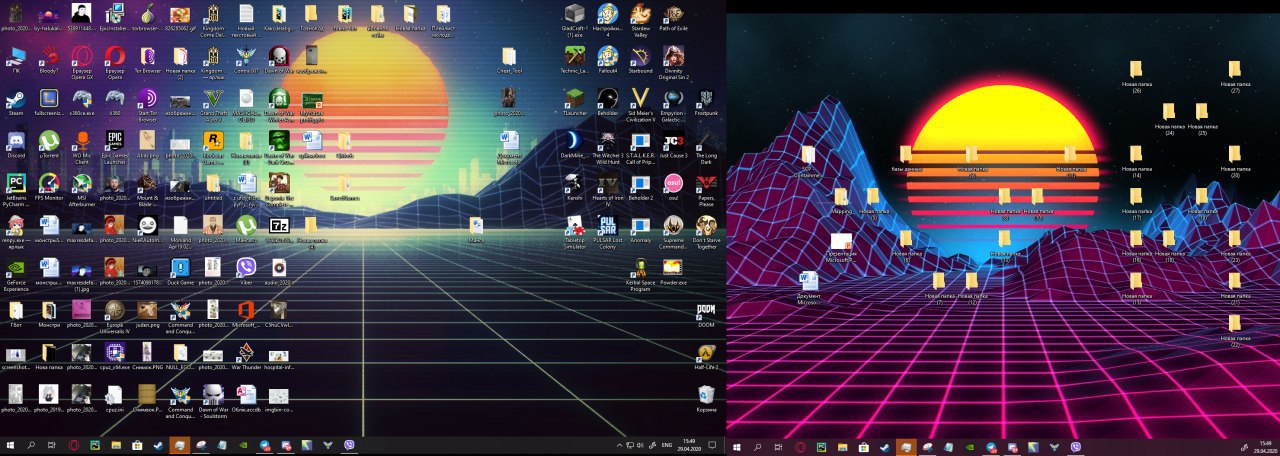The height and width of the screenshot is (456, 1280).
Task: Click the Supreme Commander shortcut
Action: click(x=673, y=231)
